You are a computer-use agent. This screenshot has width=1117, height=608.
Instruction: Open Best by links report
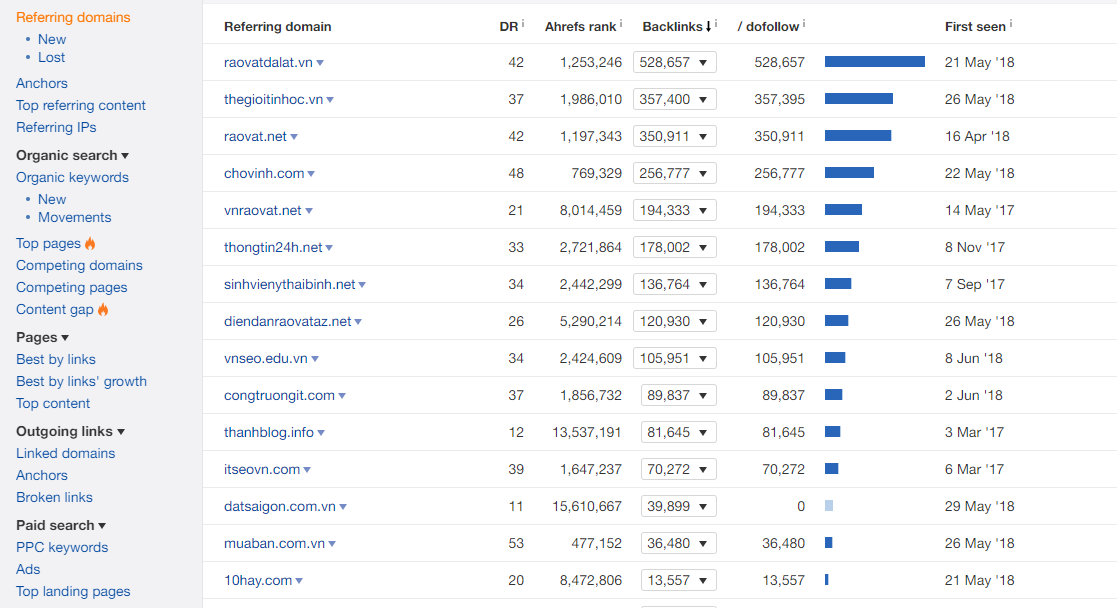click(x=56, y=359)
